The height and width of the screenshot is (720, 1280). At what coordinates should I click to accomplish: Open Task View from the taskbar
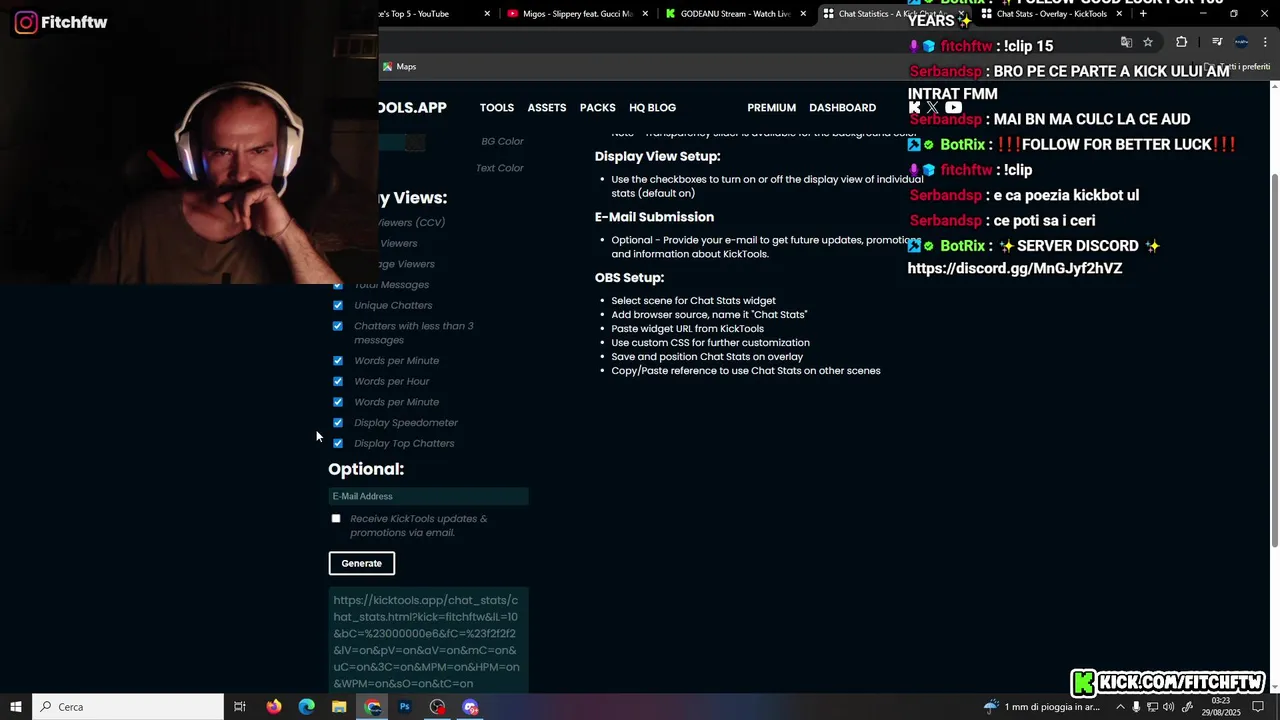(x=240, y=707)
